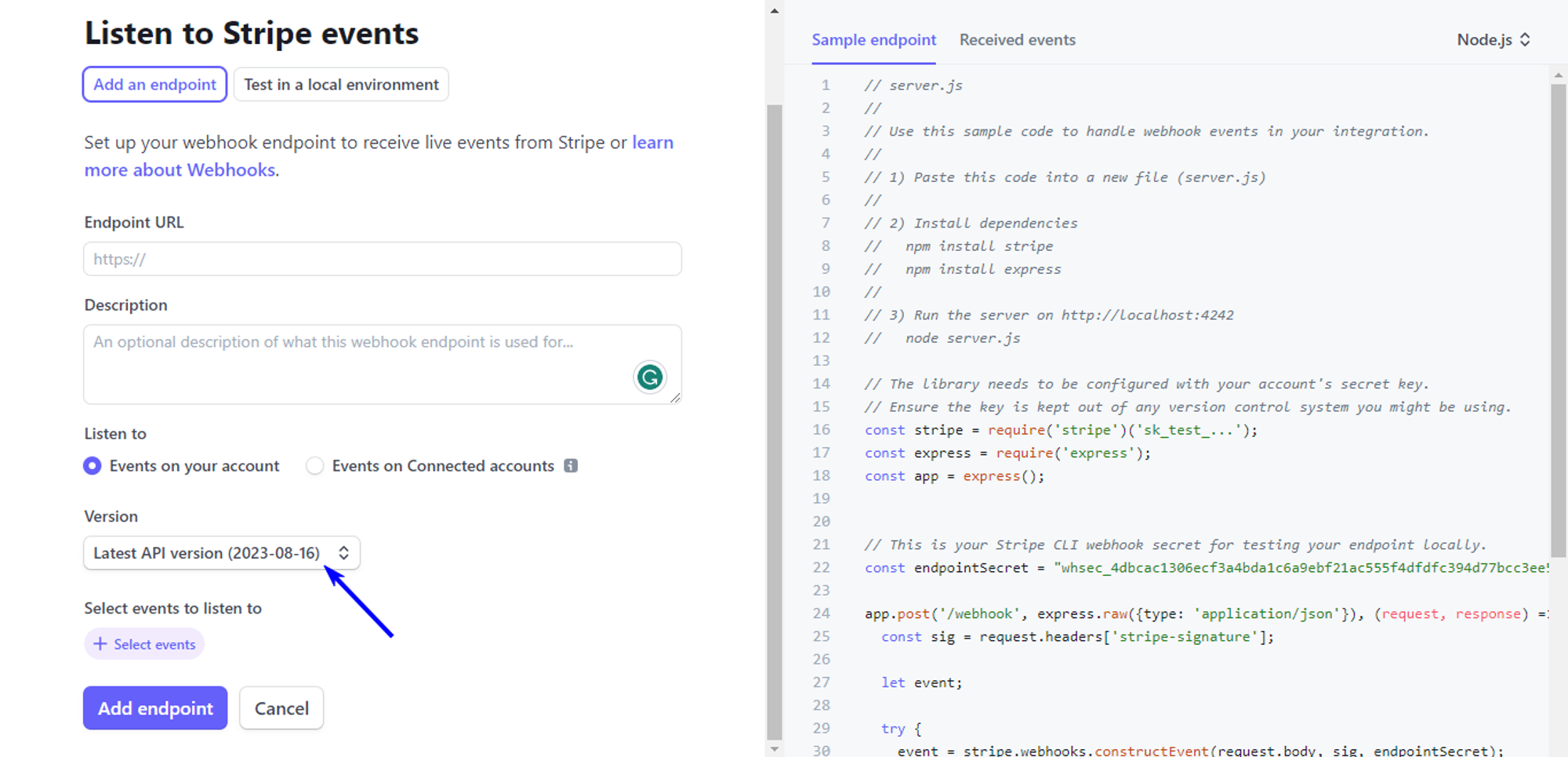Viewport: 1568px width, 757px height.
Task: Click the plus icon in Select events
Action: [x=100, y=644]
